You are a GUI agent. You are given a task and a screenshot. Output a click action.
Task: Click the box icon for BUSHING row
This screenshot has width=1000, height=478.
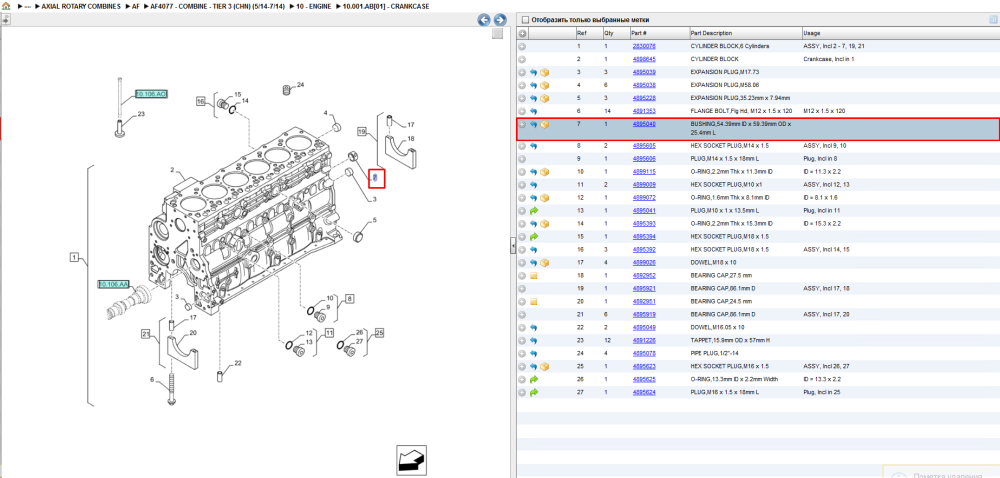(x=545, y=124)
